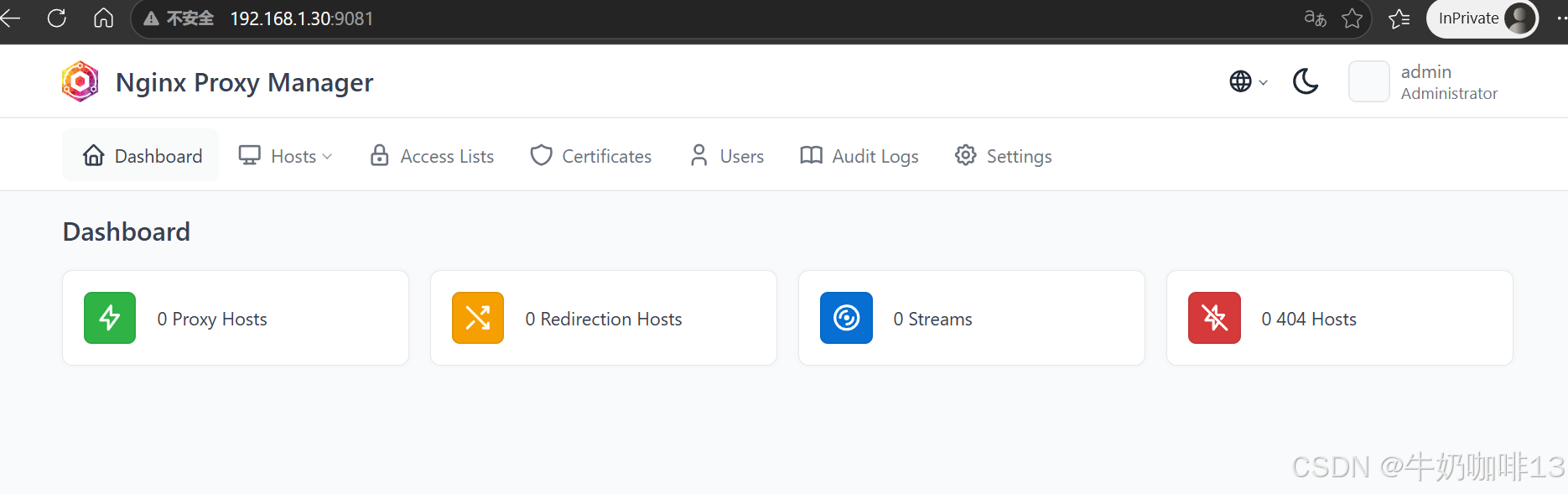
Task: Click the admin avatar placeholder
Action: tap(1368, 81)
